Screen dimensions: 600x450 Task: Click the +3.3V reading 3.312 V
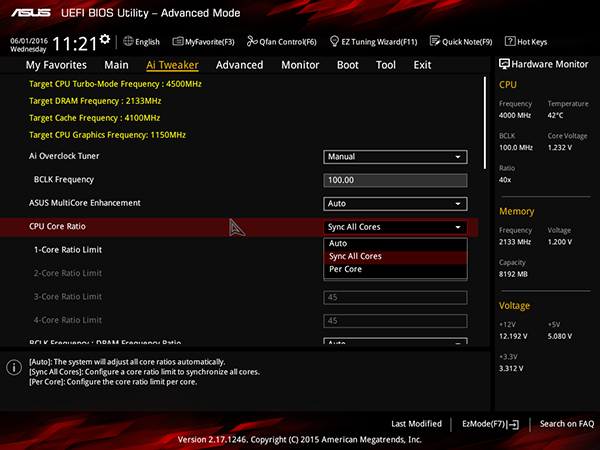[x=511, y=368]
